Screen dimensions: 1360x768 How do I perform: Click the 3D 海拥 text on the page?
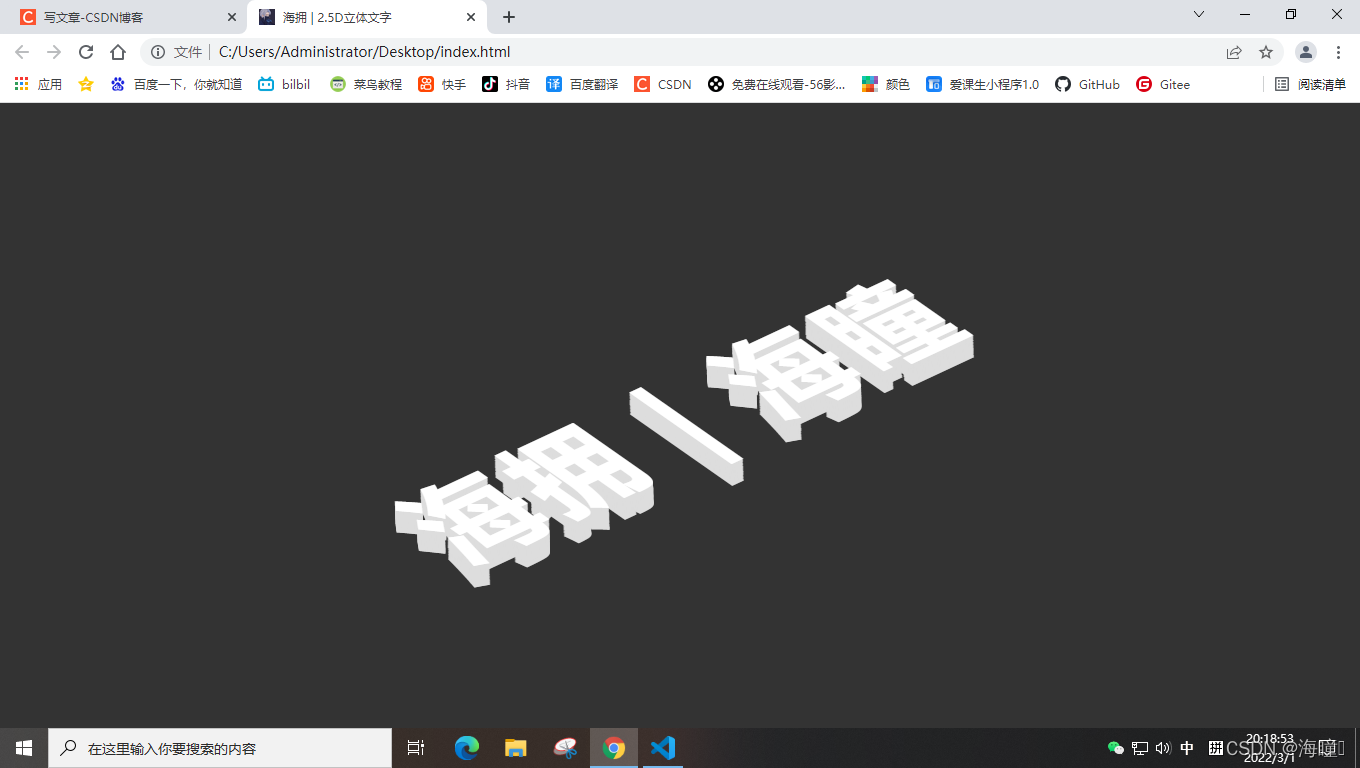(x=525, y=503)
